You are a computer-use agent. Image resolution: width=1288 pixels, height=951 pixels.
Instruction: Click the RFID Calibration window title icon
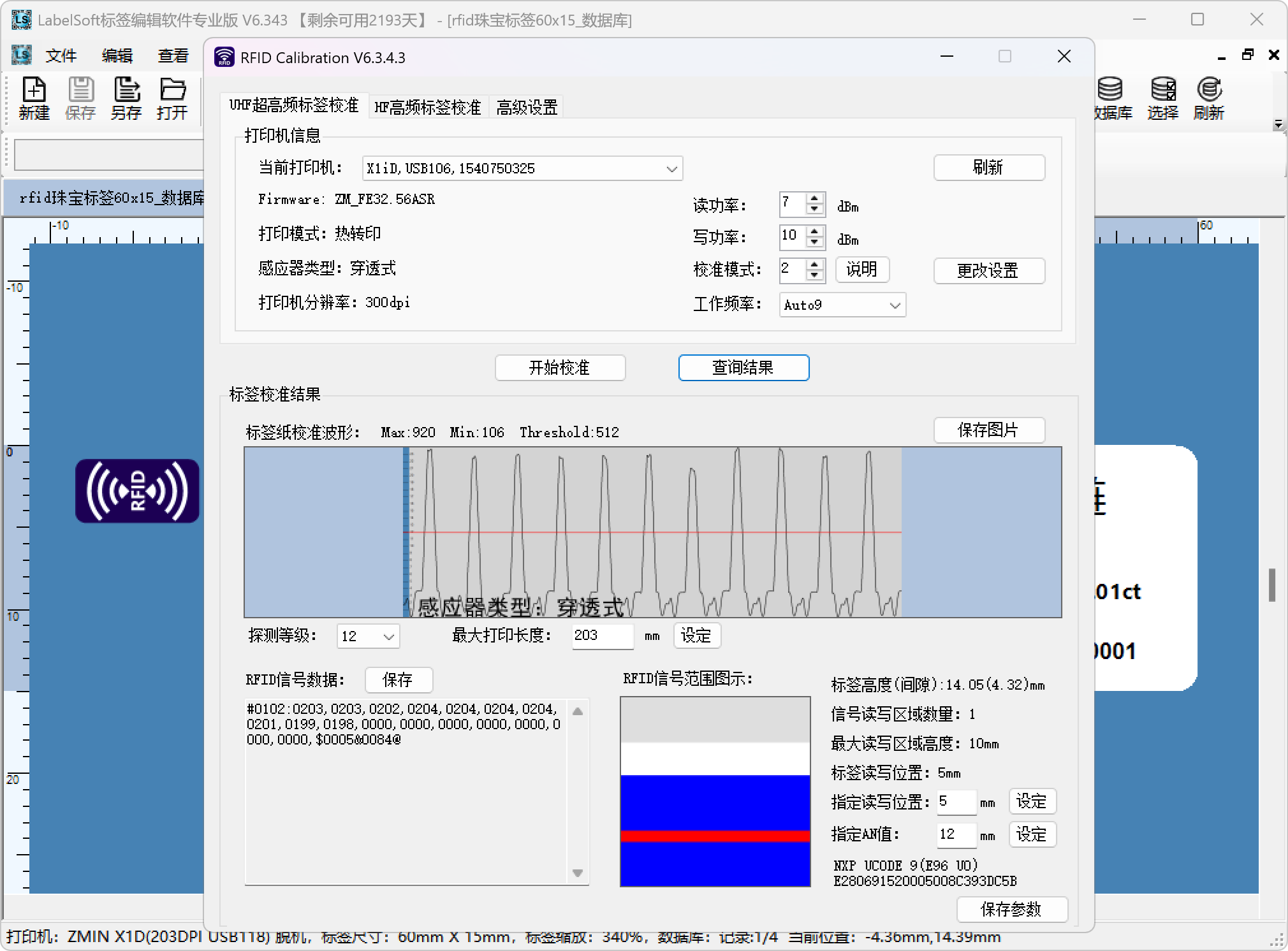point(224,57)
